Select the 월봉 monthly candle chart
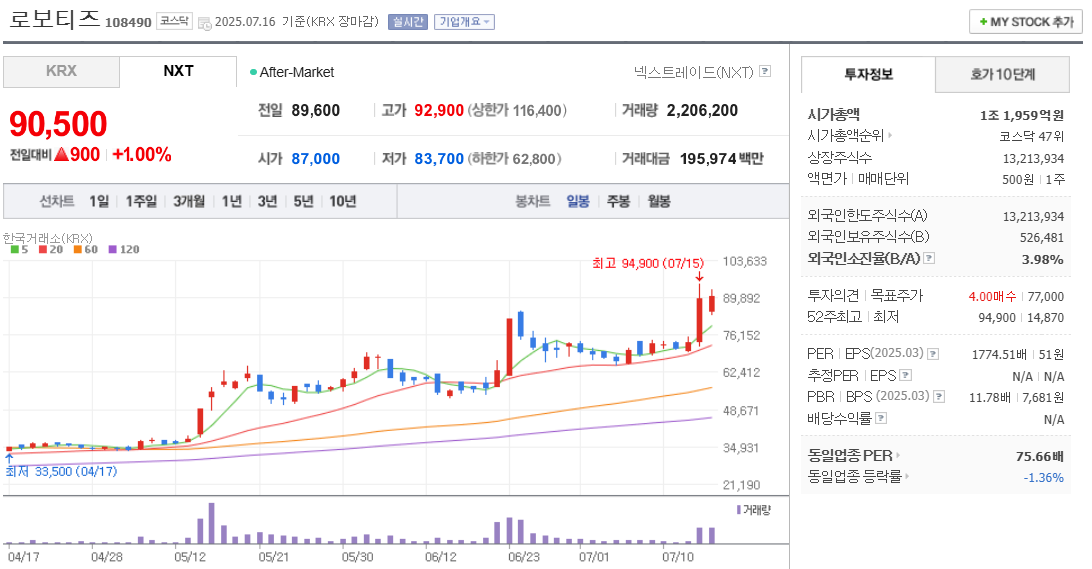The height and width of the screenshot is (569, 1092). (x=659, y=201)
